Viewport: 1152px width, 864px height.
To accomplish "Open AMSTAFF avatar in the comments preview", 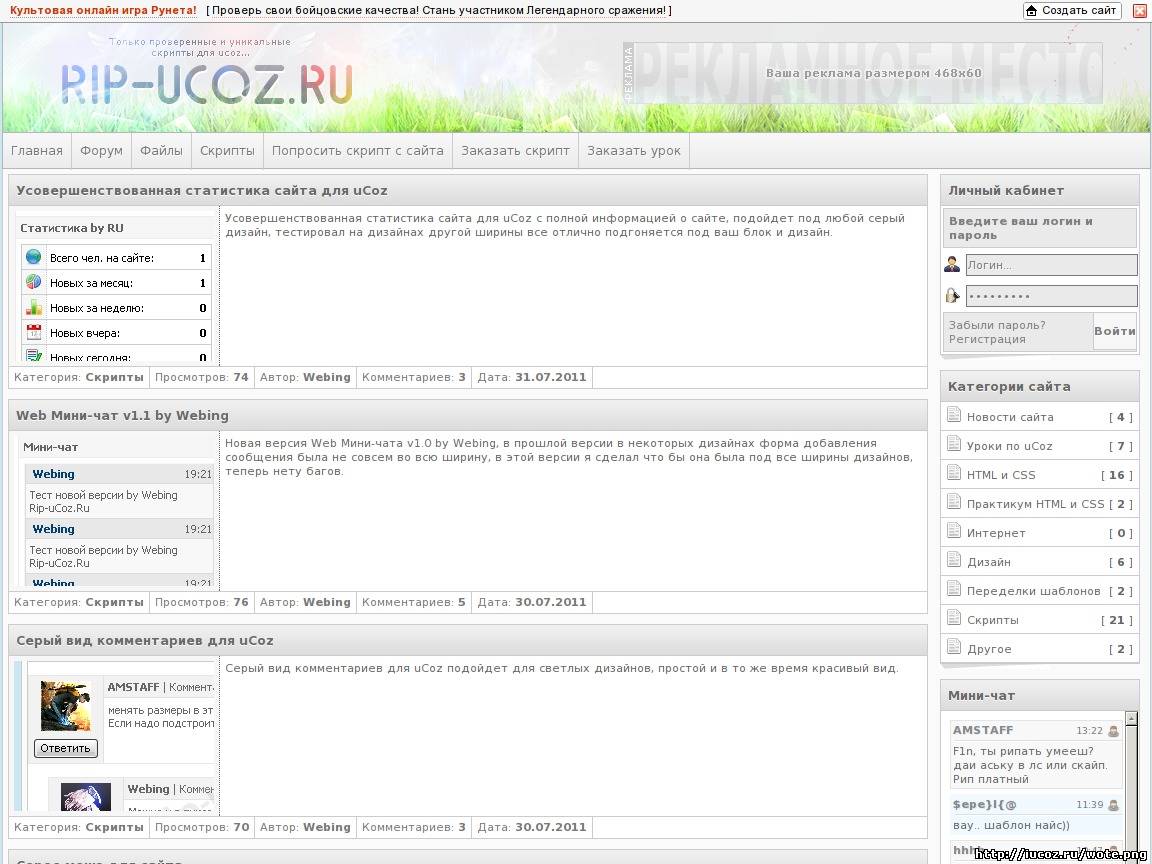I will pyautogui.click(x=65, y=706).
